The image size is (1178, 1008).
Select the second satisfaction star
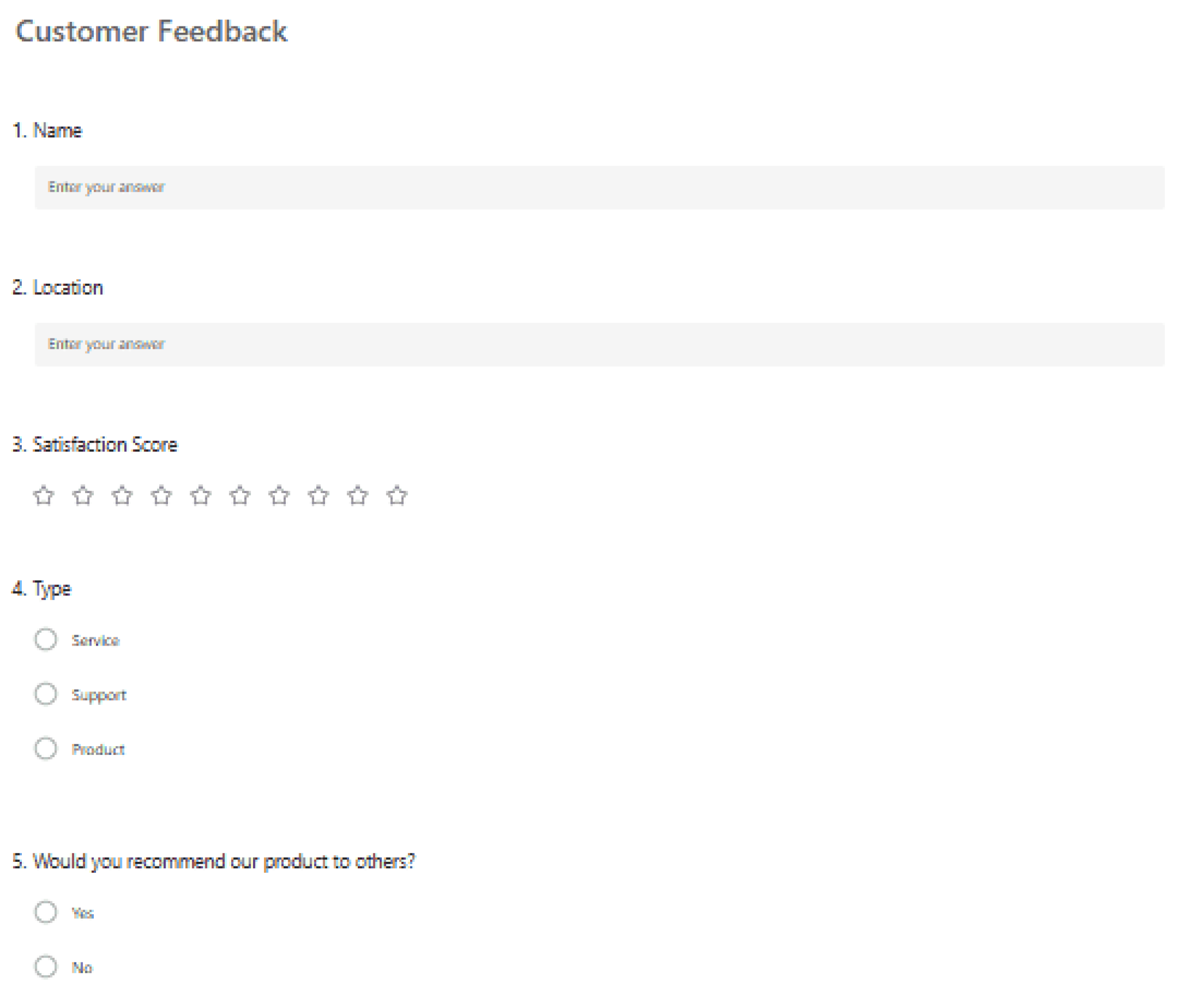pyautogui.click(x=83, y=495)
